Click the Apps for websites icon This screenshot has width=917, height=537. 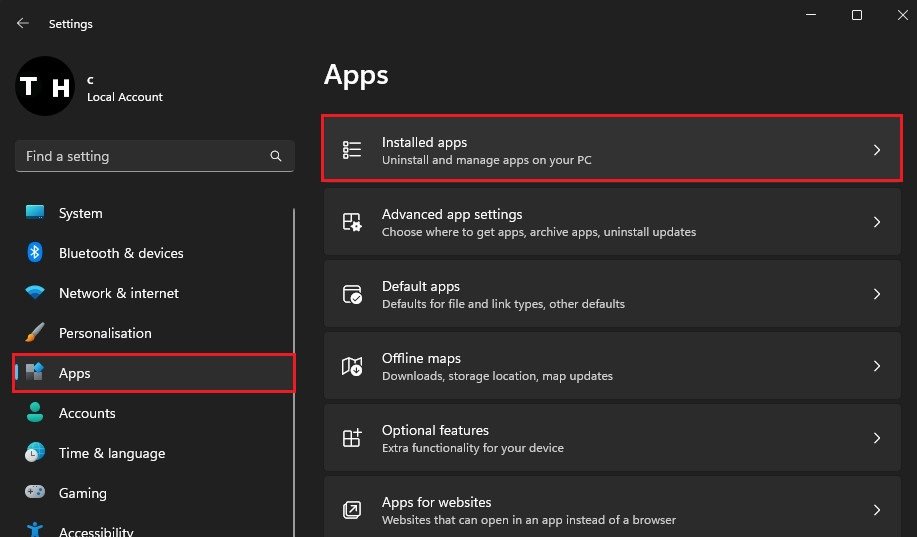point(351,510)
